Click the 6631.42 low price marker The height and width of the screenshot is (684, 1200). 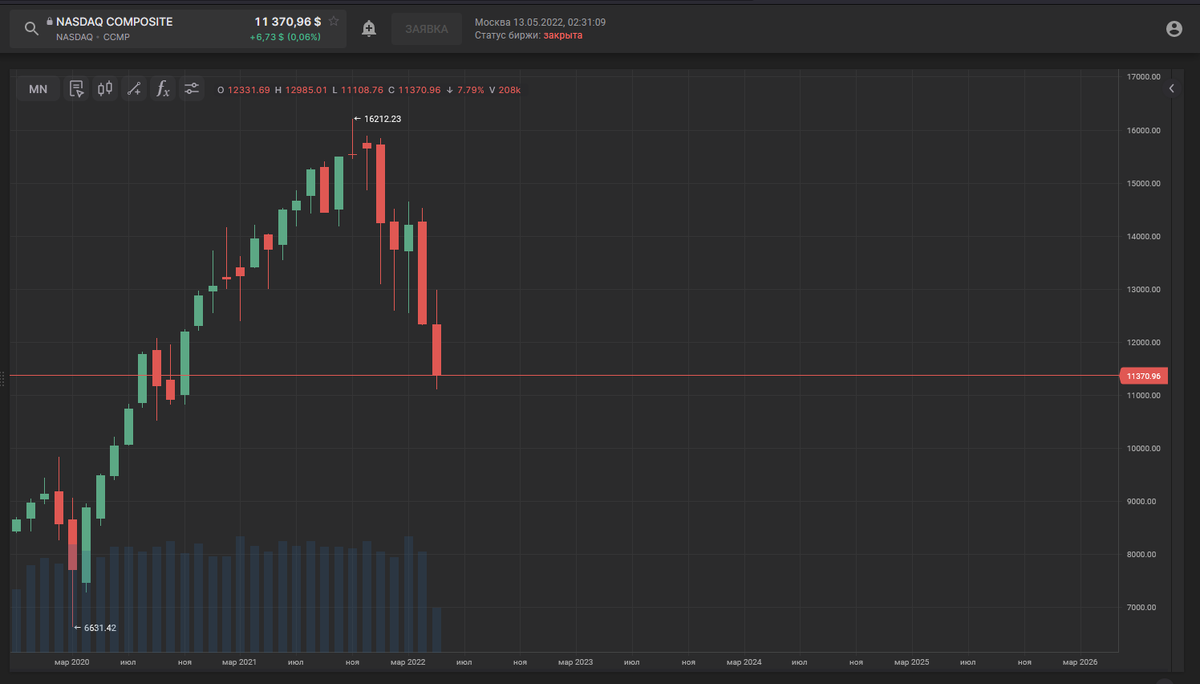[95, 628]
